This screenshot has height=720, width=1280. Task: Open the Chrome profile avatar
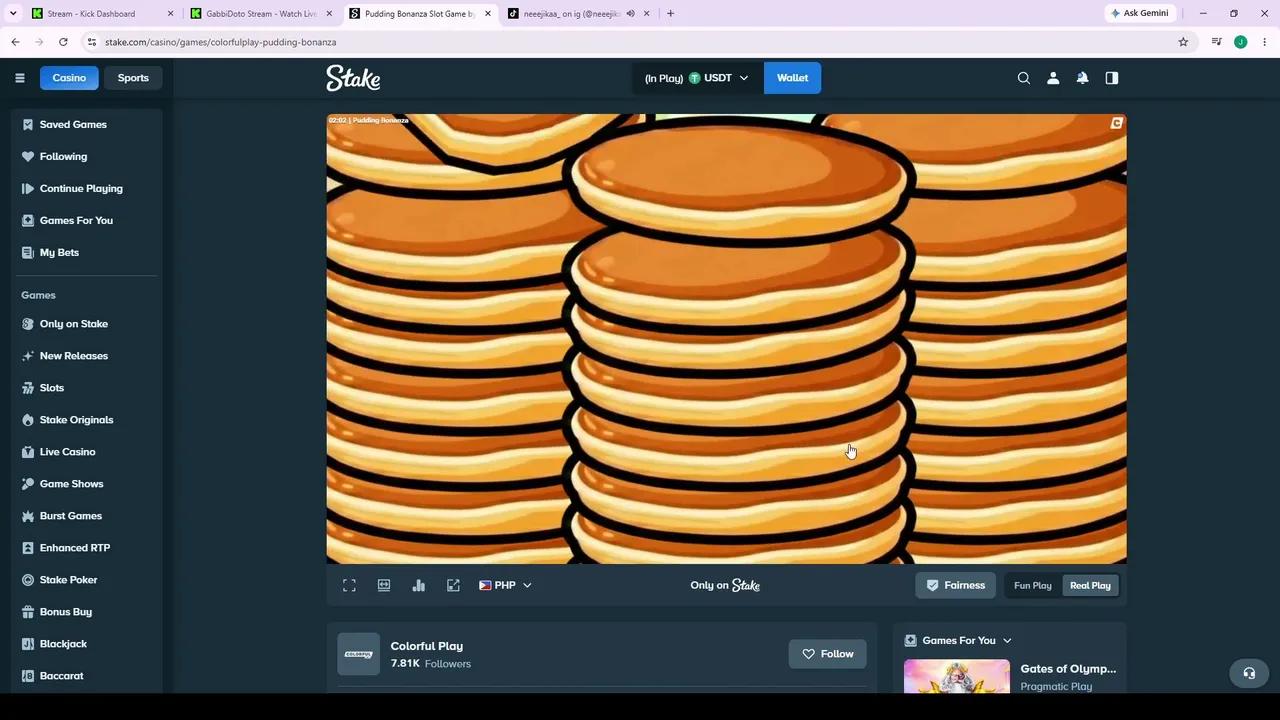pyautogui.click(x=1241, y=42)
